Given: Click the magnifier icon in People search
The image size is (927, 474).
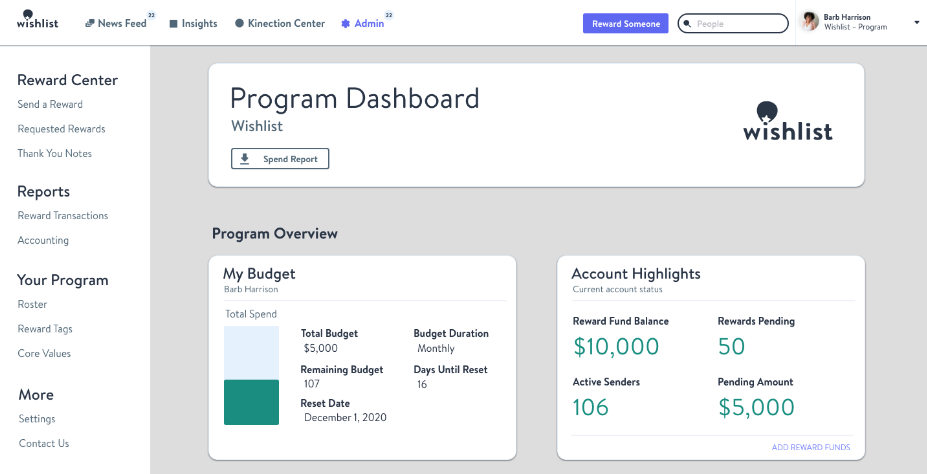Looking at the screenshot, I should (687, 23).
